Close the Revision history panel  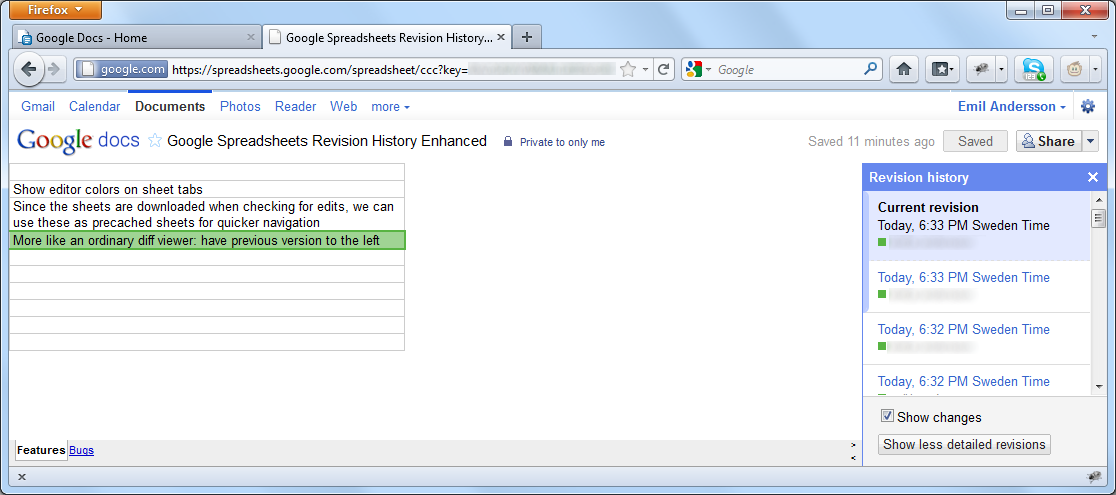[1093, 177]
